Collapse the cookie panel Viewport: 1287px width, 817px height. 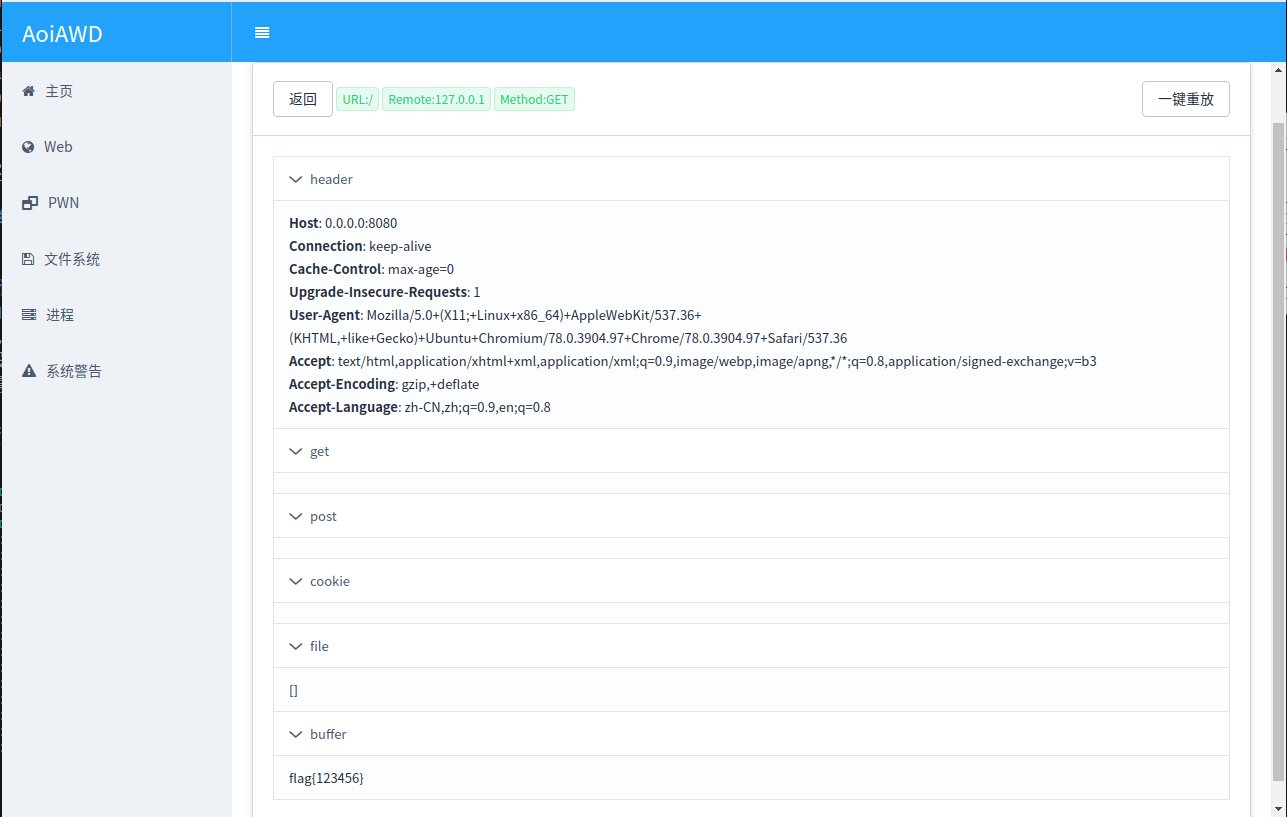[x=295, y=581]
